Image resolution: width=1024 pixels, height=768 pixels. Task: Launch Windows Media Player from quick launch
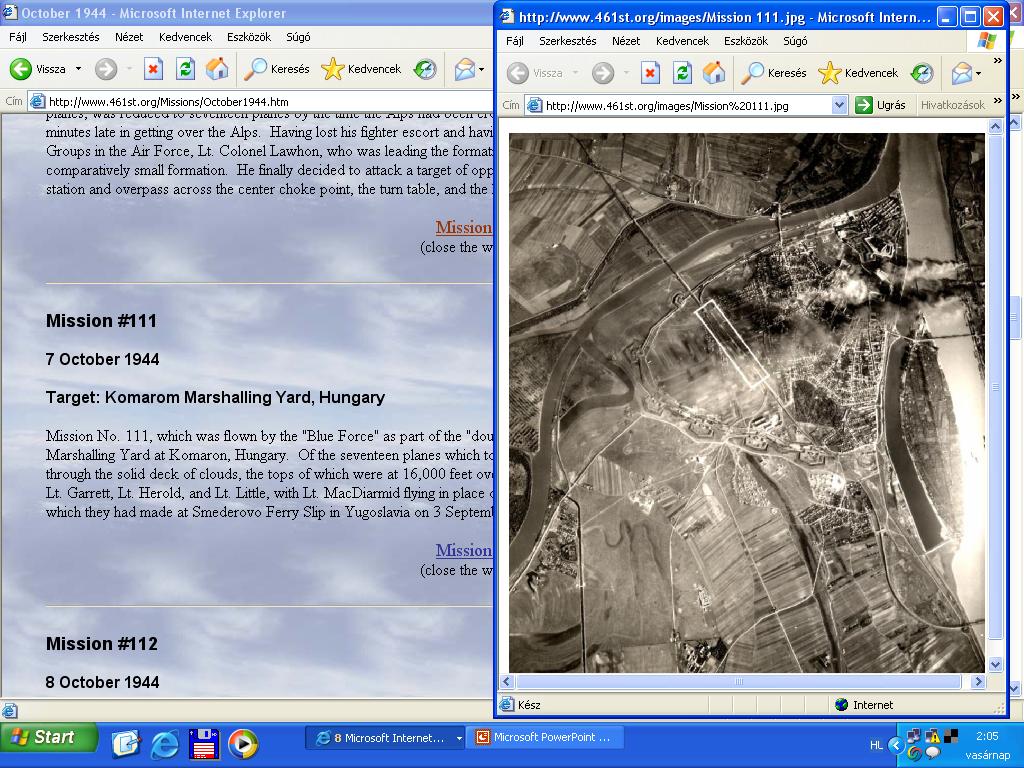coord(243,743)
